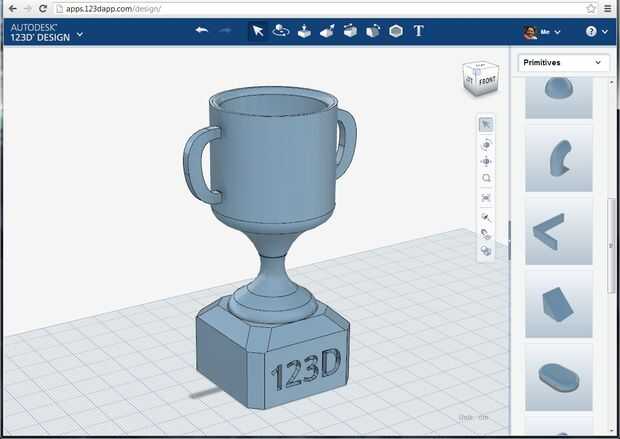620x439 pixels.
Task: Click the FRONT face of the view cube
Action: (487, 81)
